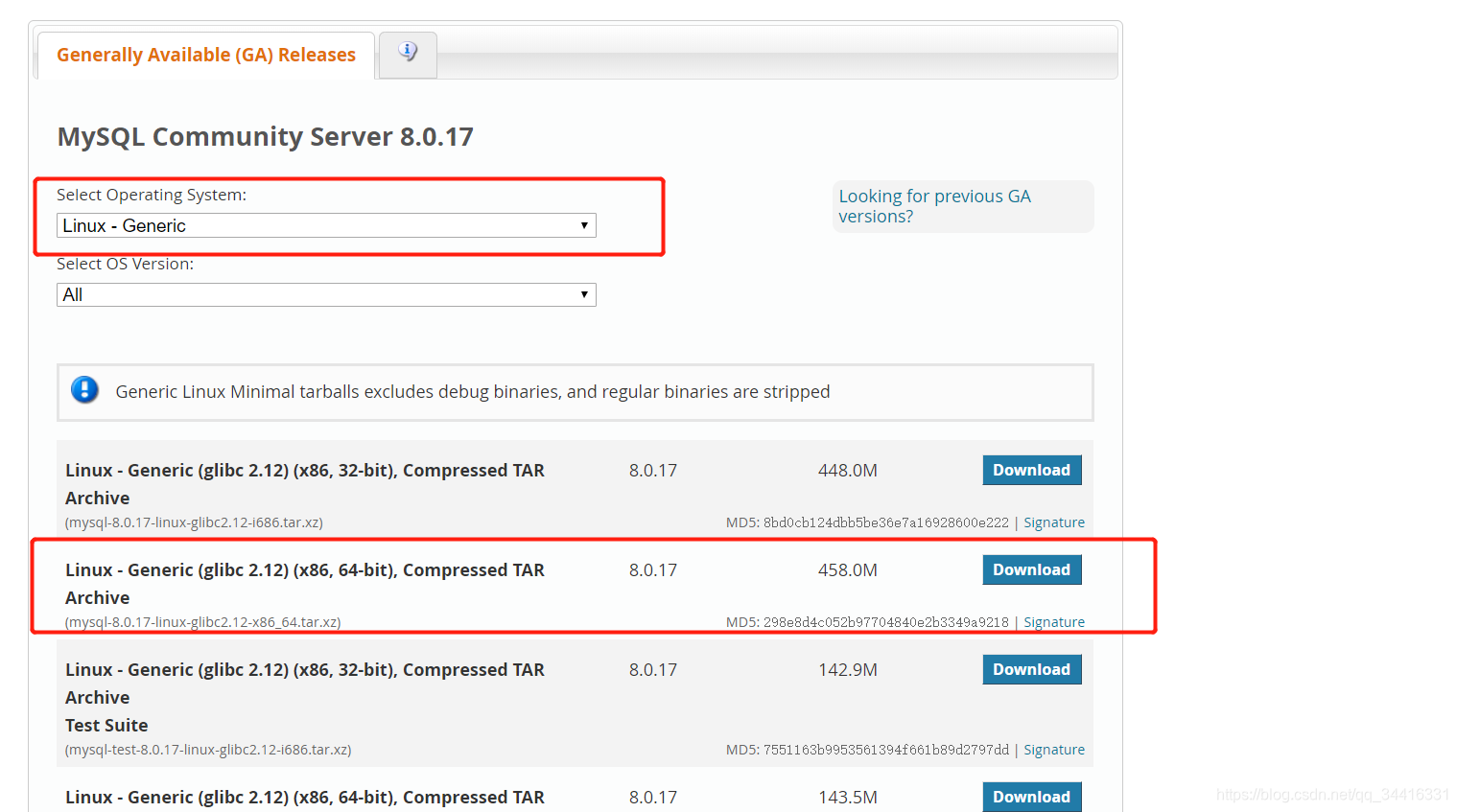Screen dimensions: 1457x812
Task: Follow the Looking for previous GA versions link
Action: [934, 206]
